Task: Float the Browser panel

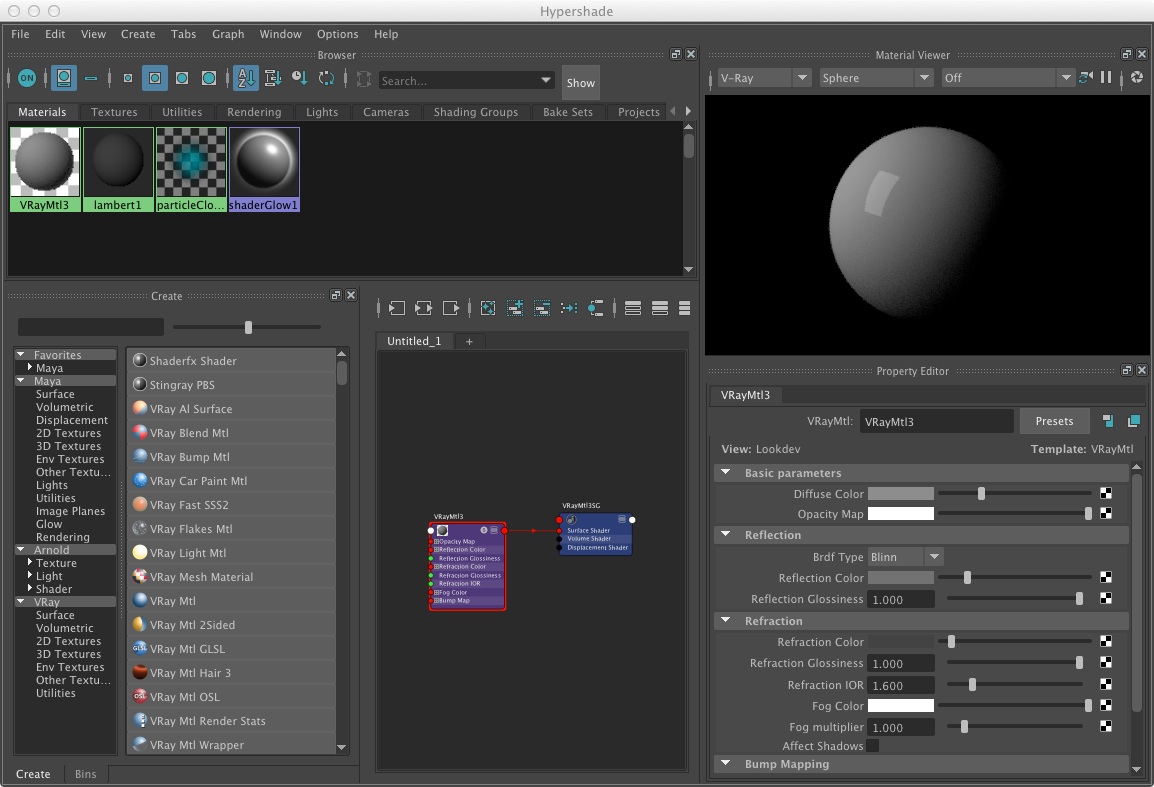Action: [676, 54]
